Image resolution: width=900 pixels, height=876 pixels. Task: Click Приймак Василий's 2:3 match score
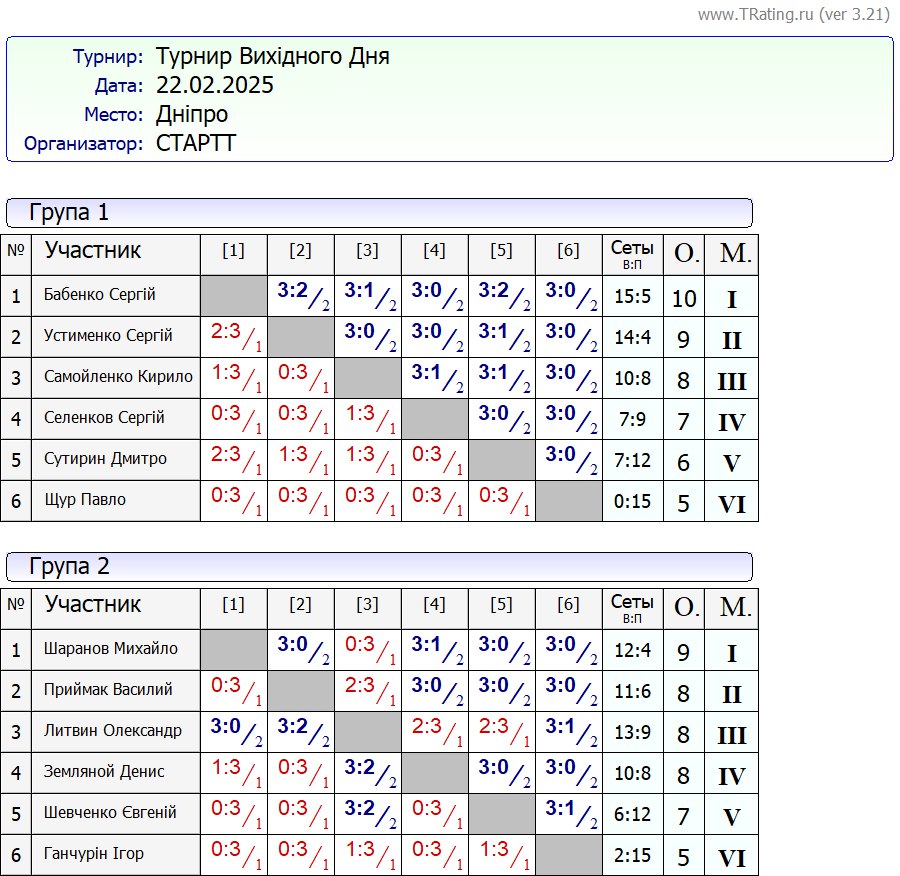[x=367, y=688]
